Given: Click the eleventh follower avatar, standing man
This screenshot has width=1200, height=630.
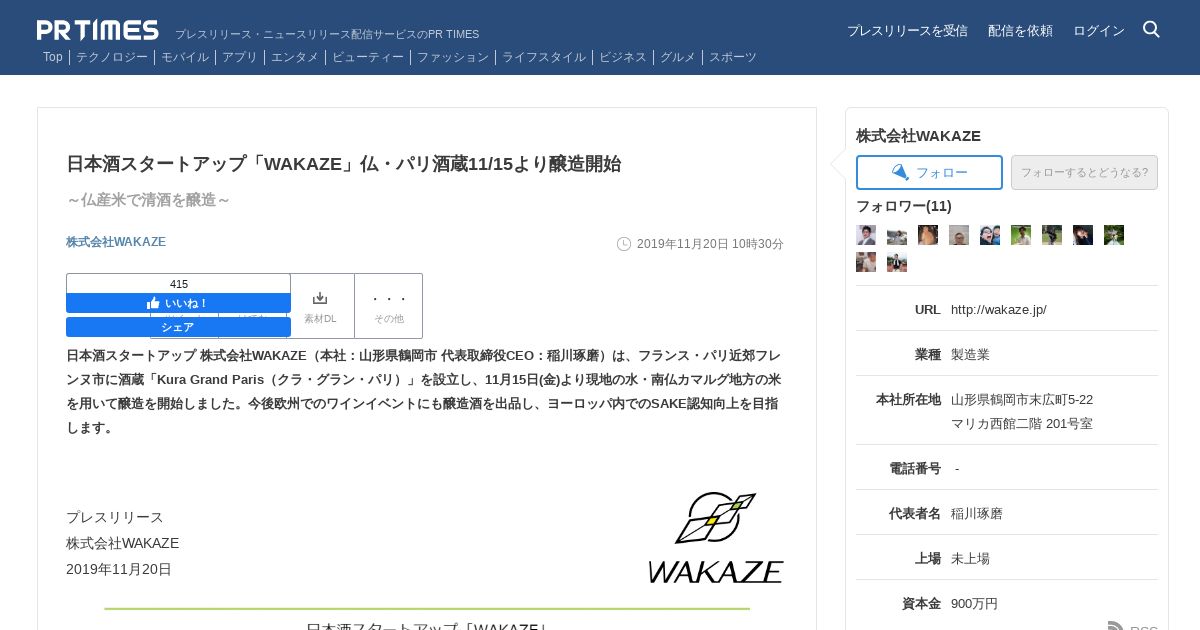Looking at the screenshot, I should pyautogui.click(x=897, y=262).
